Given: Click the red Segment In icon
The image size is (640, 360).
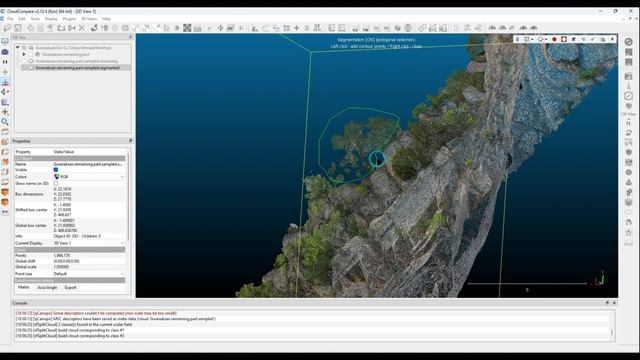Looking at the screenshot, I should (554, 39).
